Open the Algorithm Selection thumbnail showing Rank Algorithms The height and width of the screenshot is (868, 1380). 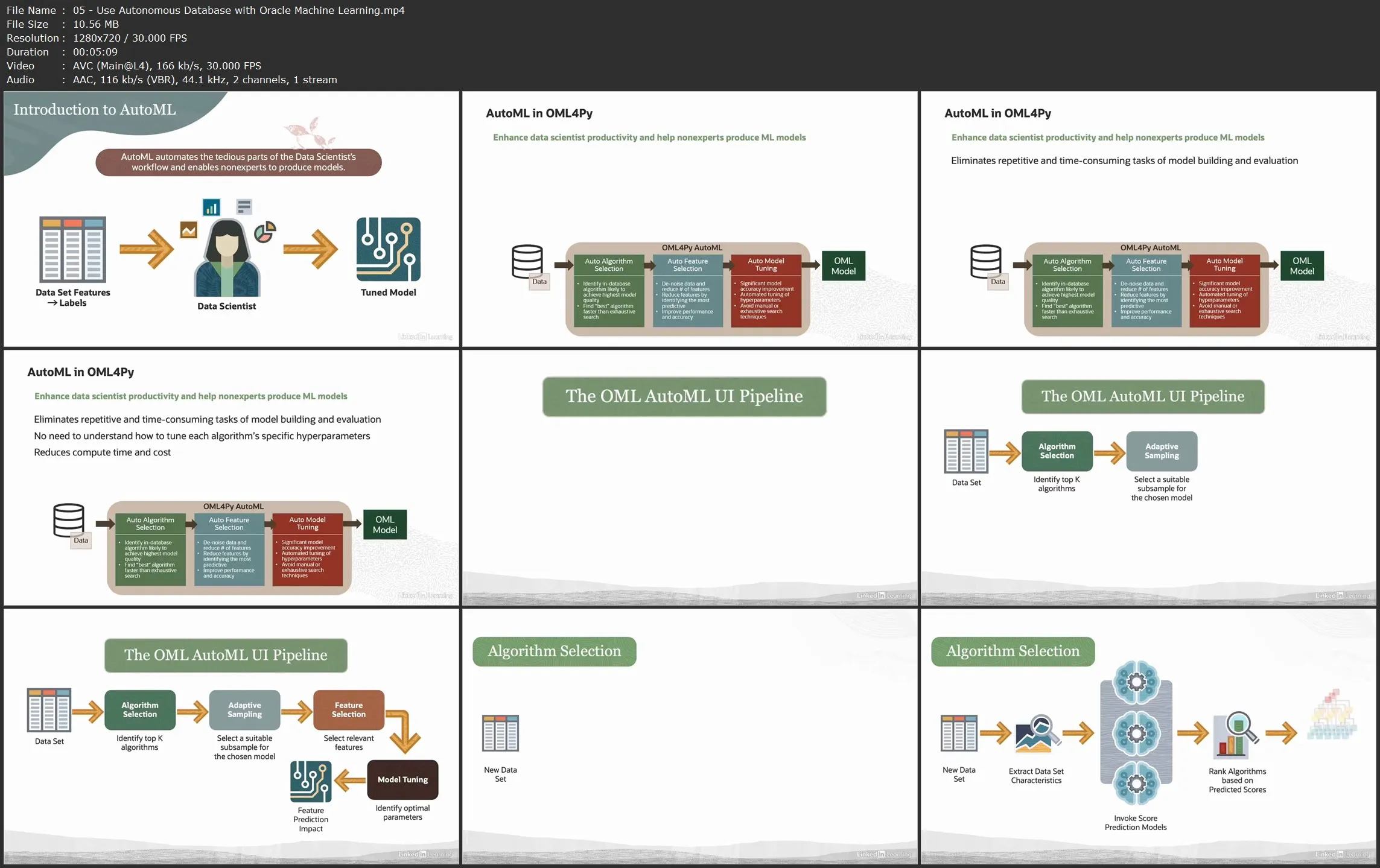pos(1148,737)
